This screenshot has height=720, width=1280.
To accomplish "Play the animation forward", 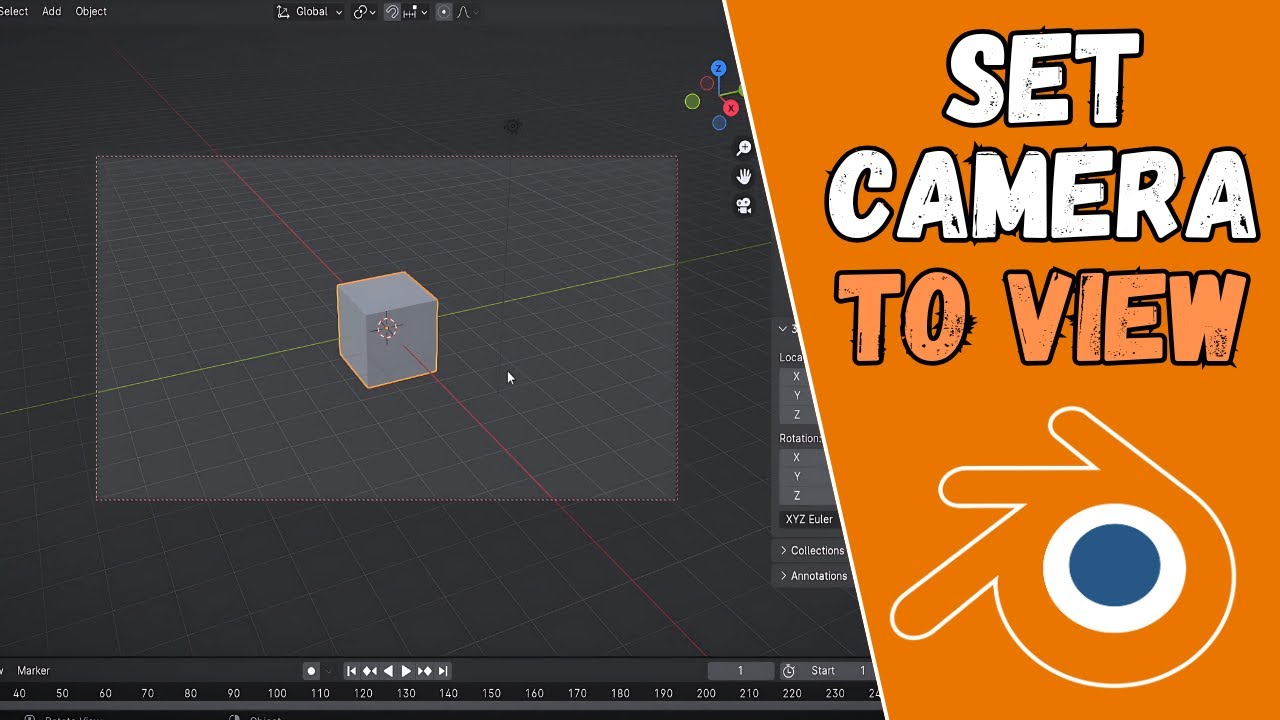I will [406, 671].
